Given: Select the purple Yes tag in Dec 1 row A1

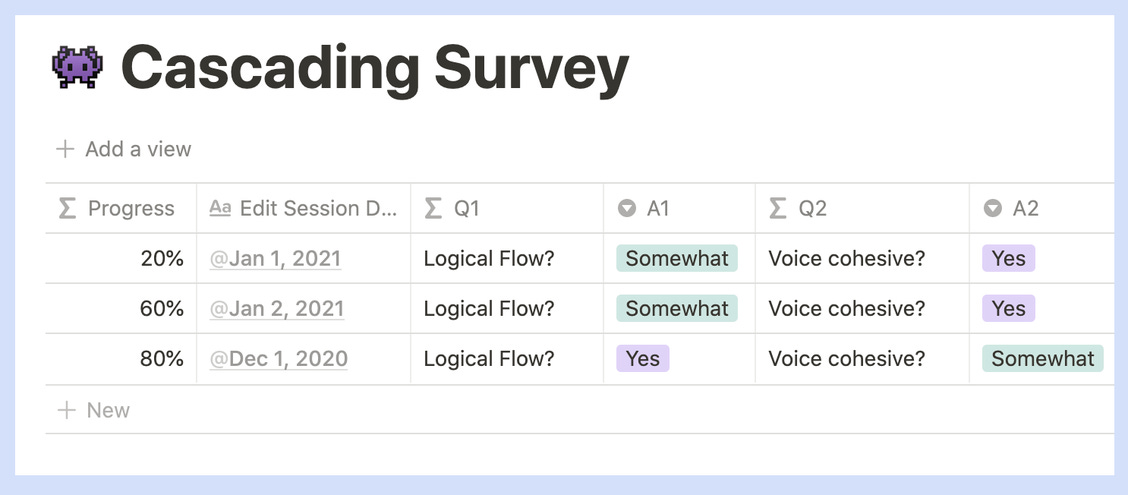Looking at the screenshot, I should pyautogui.click(x=642, y=359).
